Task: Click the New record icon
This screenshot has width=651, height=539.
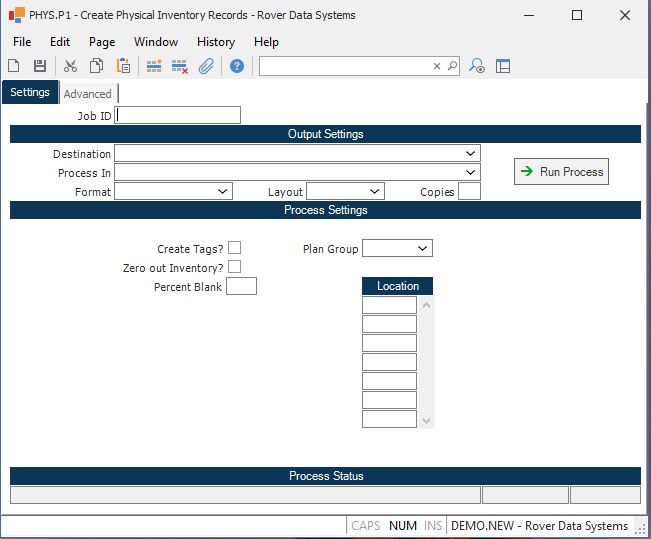Action: [x=14, y=66]
